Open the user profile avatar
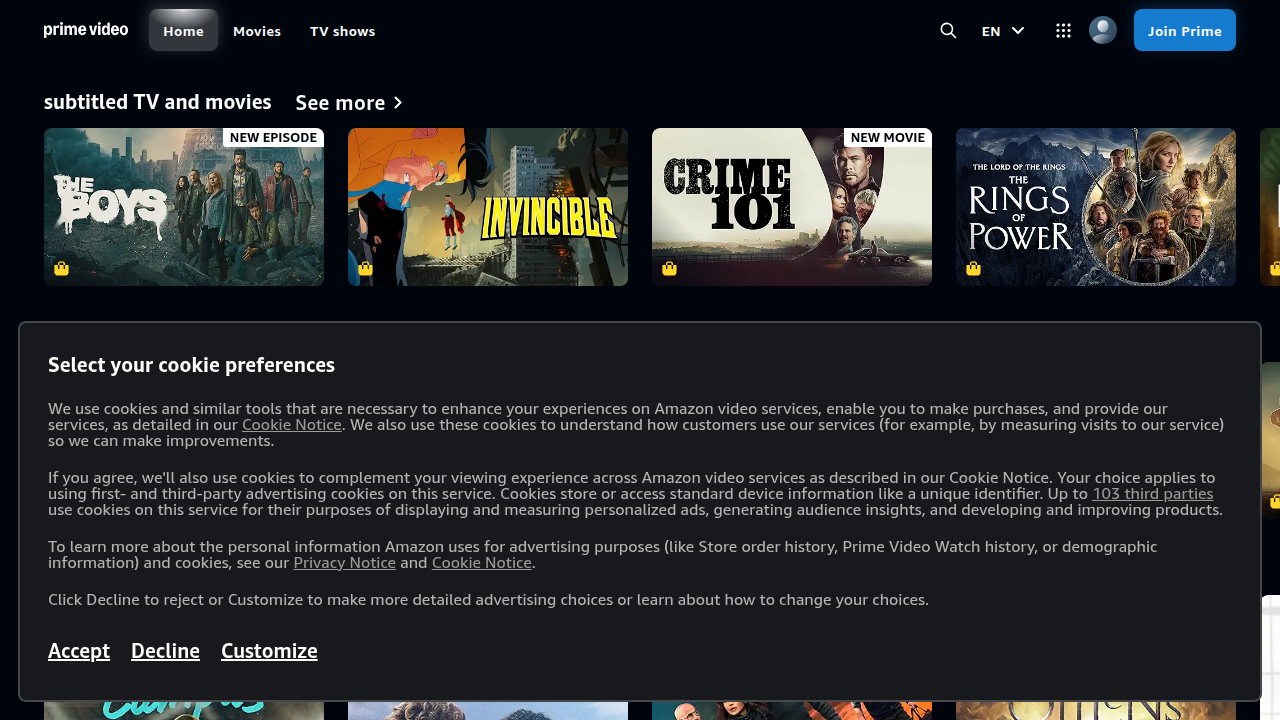The height and width of the screenshot is (720, 1280). (x=1102, y=30)
